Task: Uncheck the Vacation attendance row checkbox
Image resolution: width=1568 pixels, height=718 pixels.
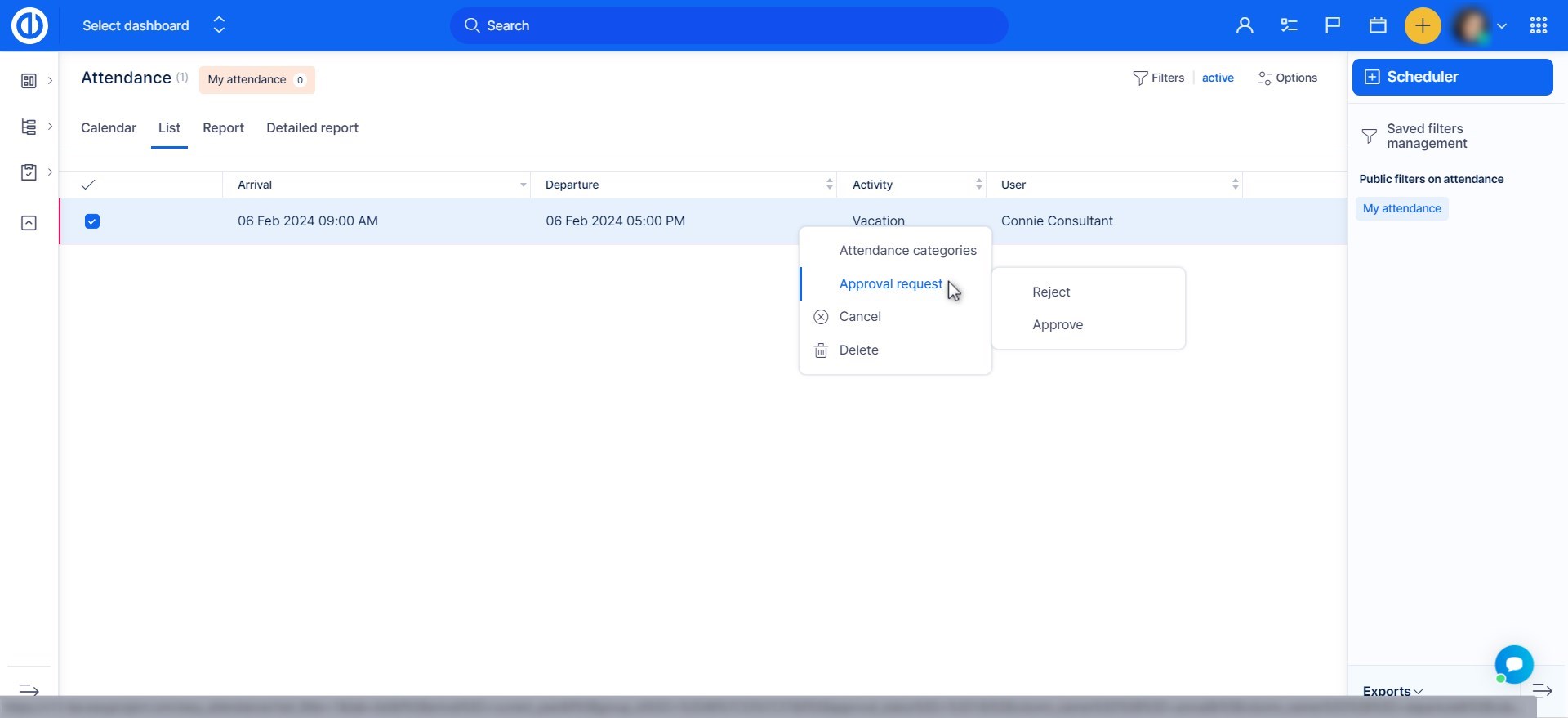Action: [92, 221]
